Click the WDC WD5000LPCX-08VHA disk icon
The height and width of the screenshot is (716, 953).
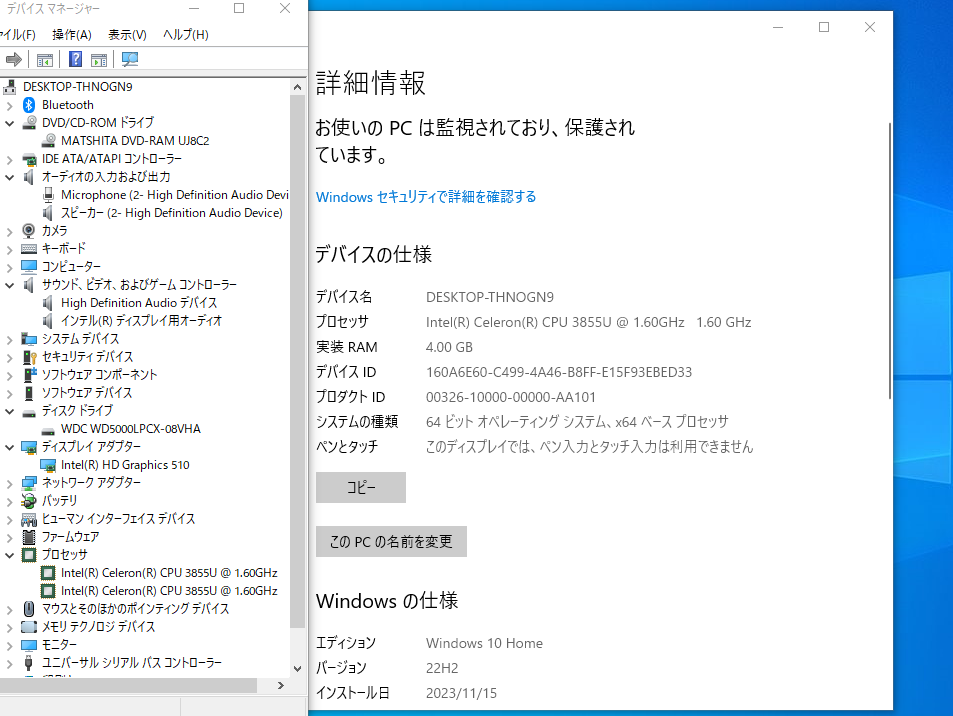pos(48,430)
